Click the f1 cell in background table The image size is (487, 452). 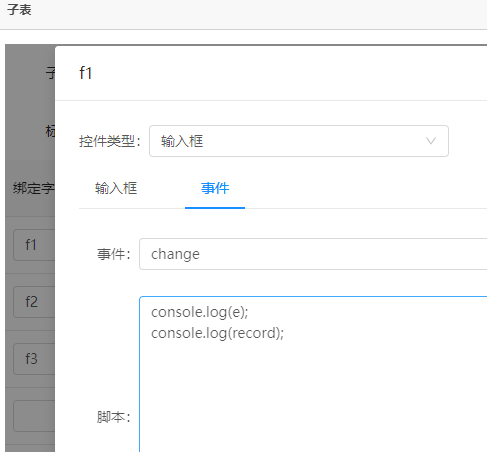tap(34, 245)
